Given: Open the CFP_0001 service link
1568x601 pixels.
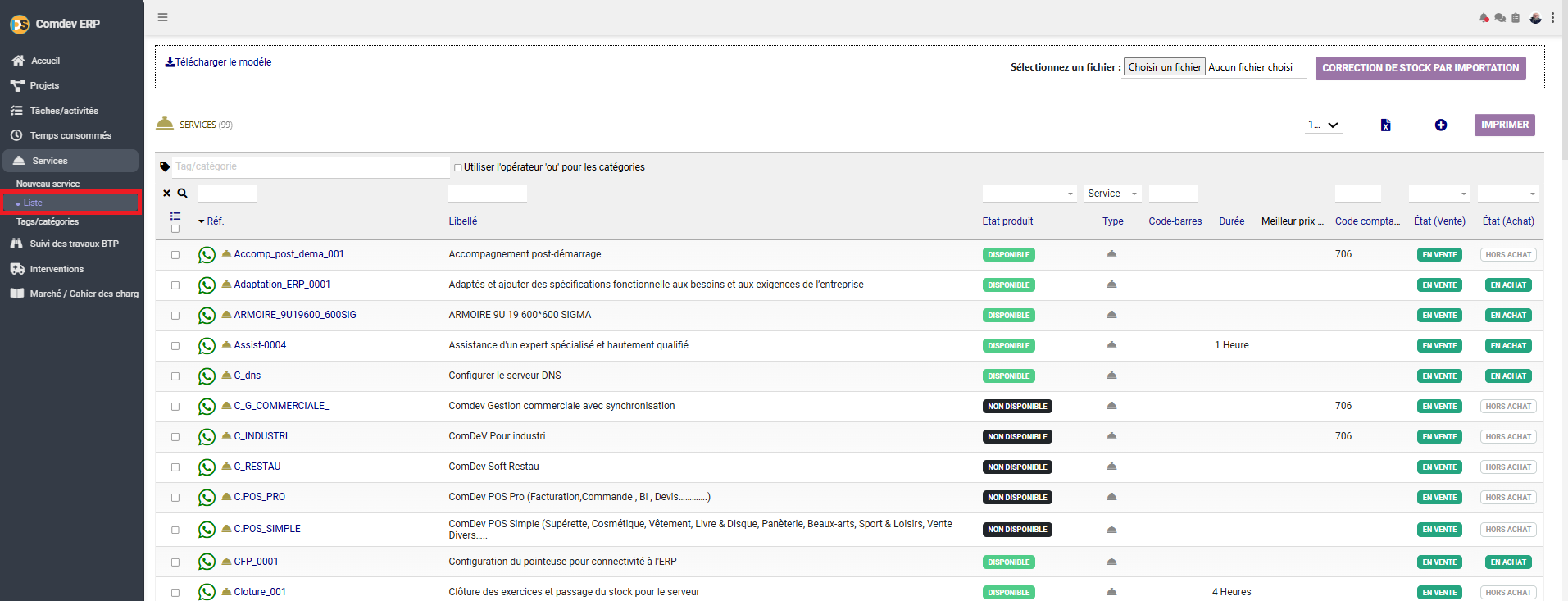Looking at the screenshot, I should [256, 562].
